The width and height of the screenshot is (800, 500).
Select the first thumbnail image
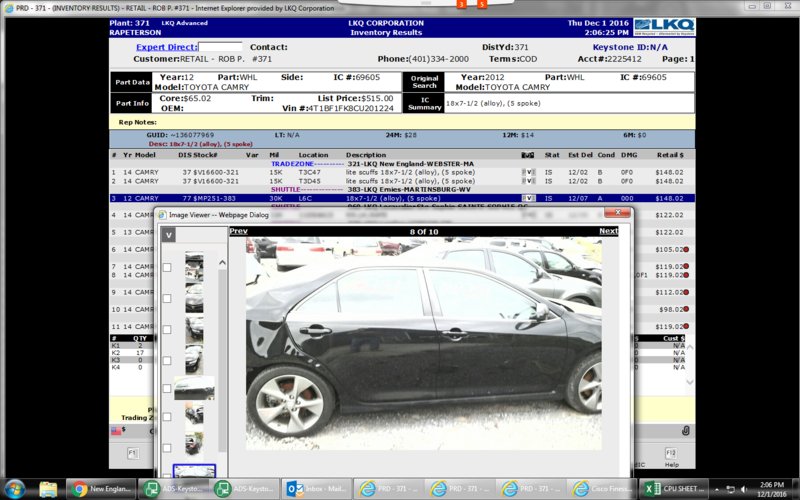pyautogui.click(x=194, y=267)
